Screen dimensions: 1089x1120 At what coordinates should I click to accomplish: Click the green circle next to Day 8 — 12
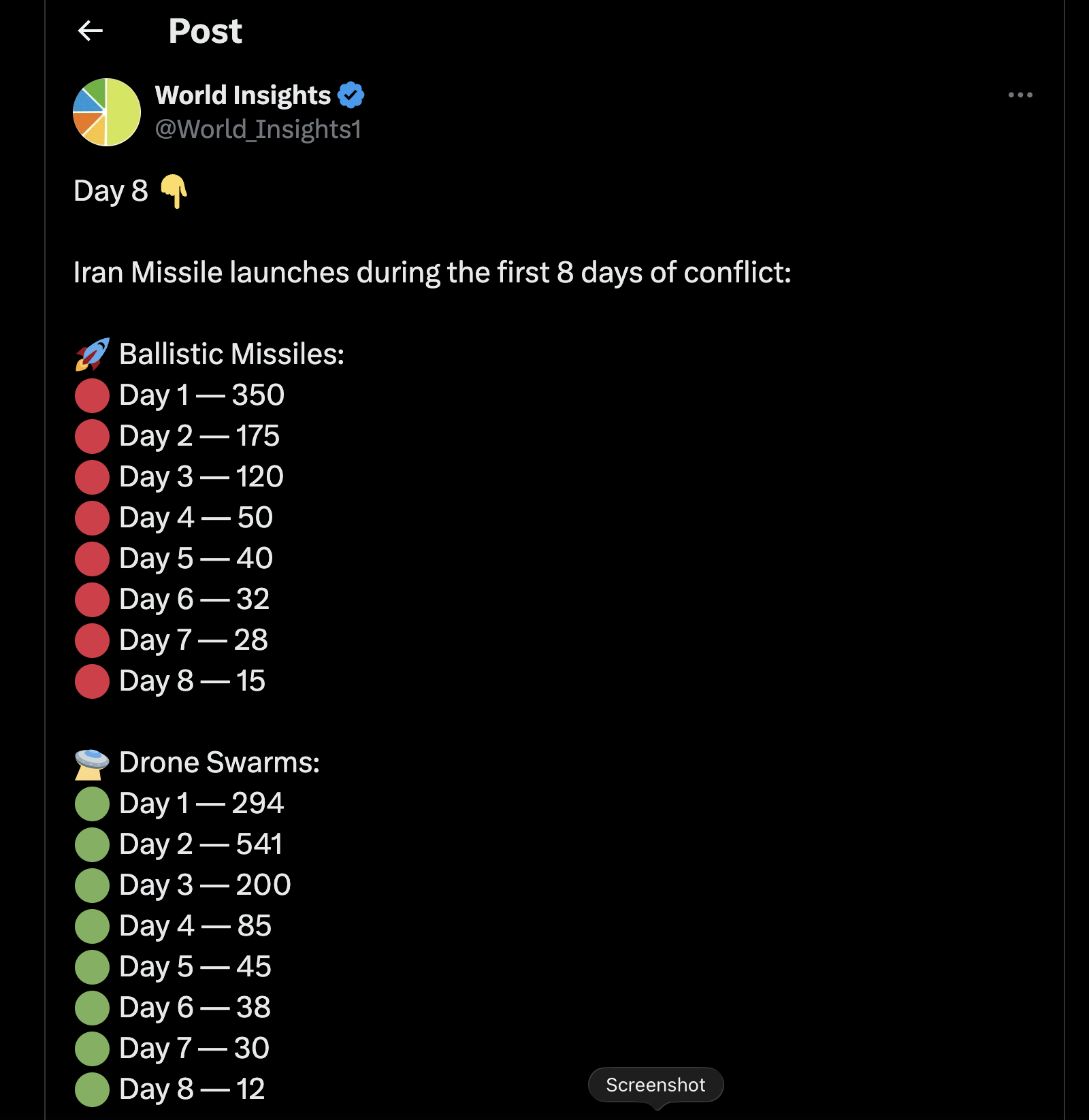[92, 1089]
